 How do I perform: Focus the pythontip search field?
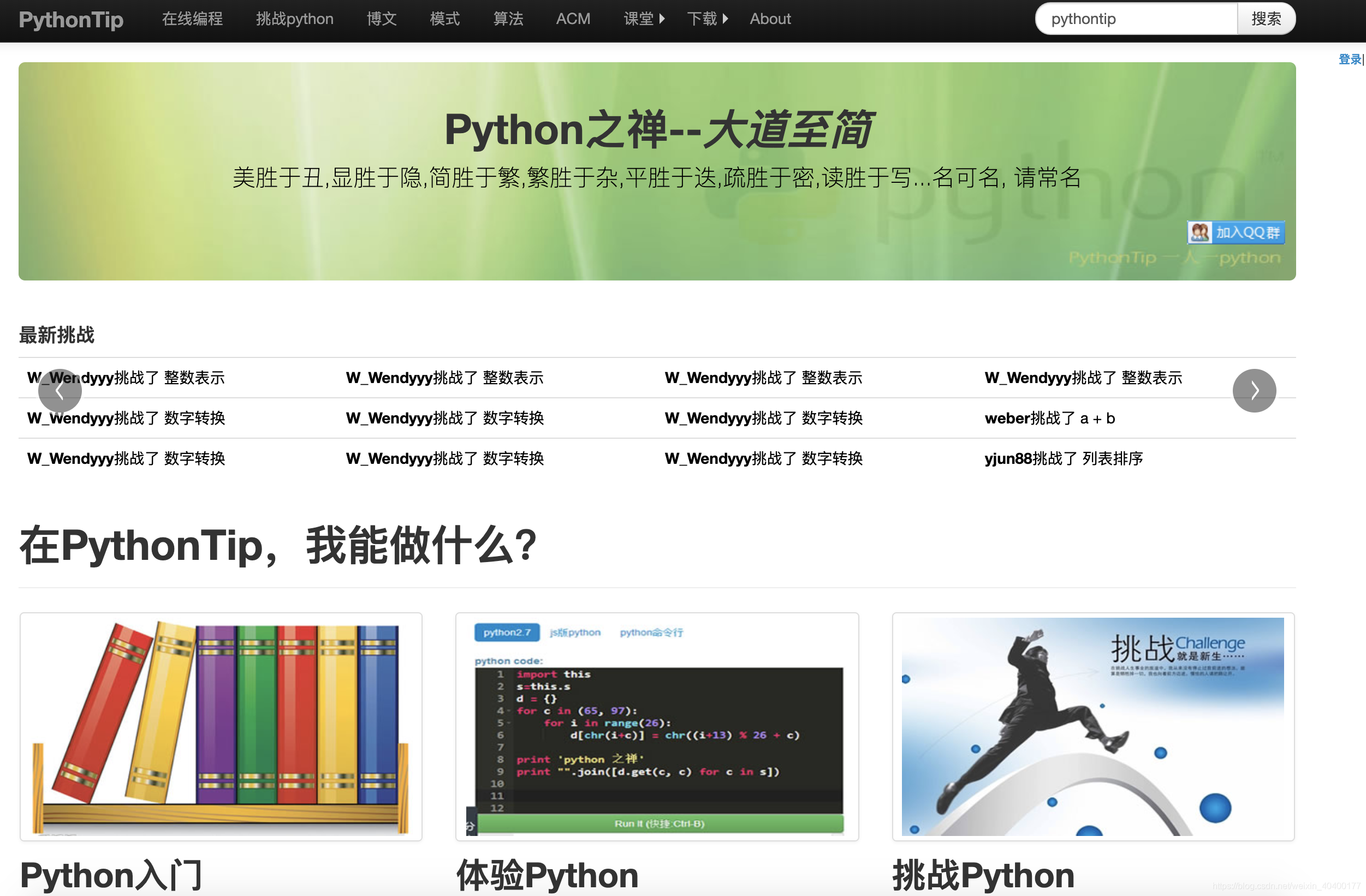(1135, 19)
